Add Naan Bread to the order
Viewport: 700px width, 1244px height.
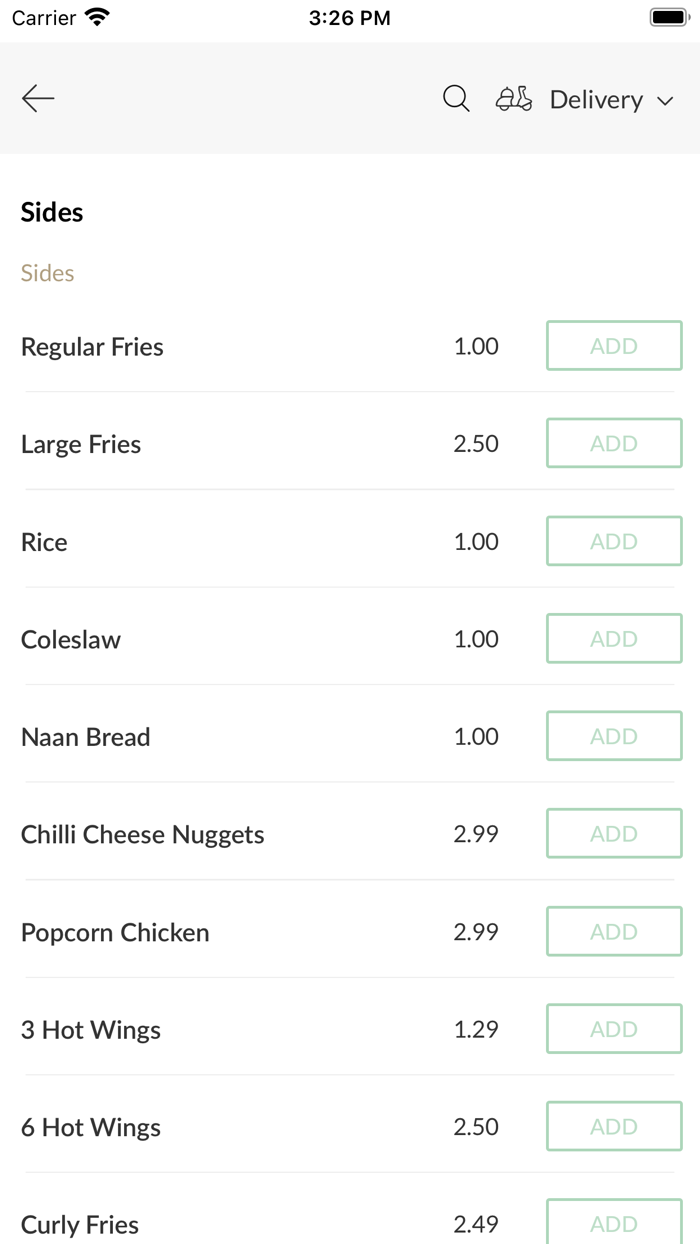[614, 735]
